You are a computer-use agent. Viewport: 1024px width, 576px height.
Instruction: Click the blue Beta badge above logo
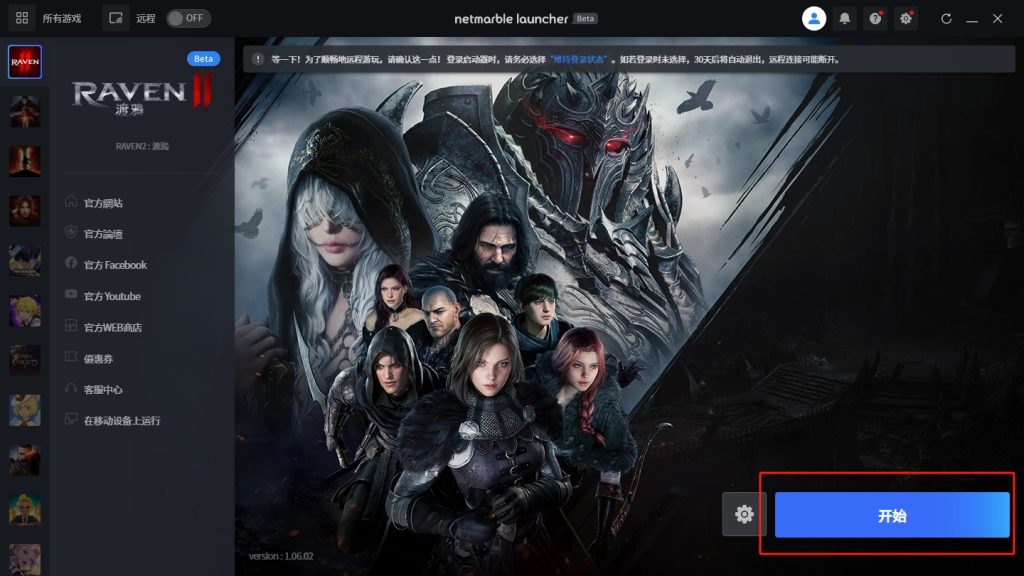click(x=203, y=59)
